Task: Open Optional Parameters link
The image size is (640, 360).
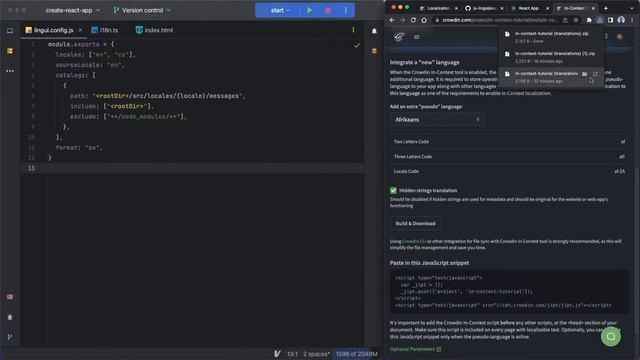Action: [415, 349]
